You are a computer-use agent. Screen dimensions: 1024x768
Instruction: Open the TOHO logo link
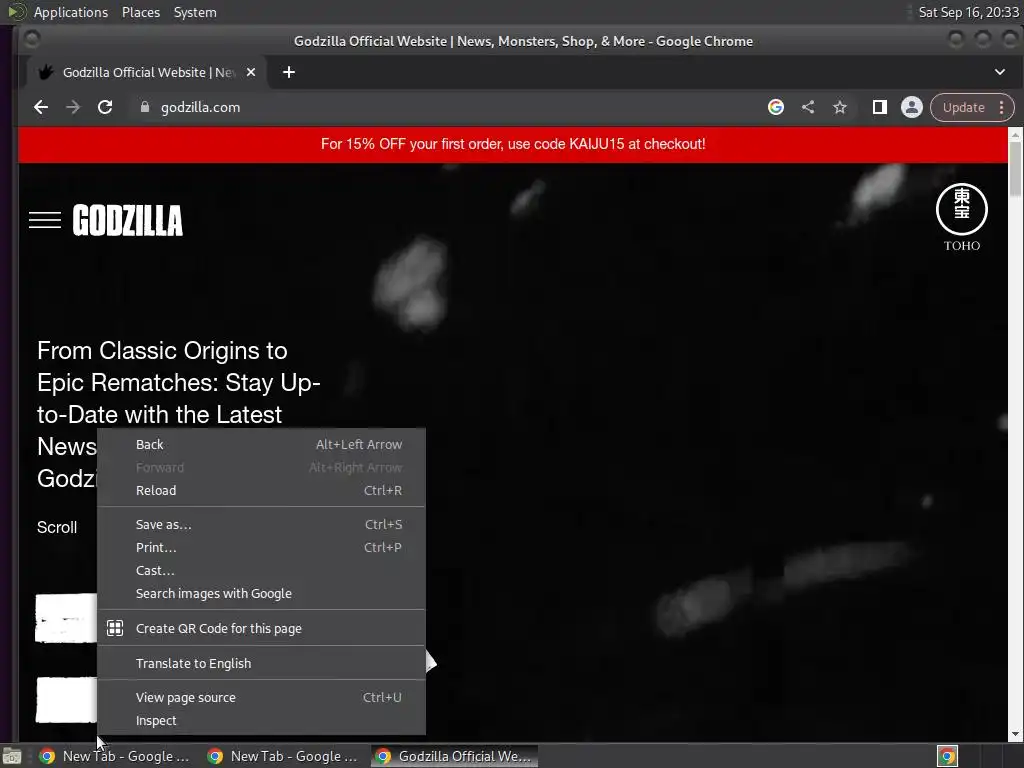click(961, 217)
